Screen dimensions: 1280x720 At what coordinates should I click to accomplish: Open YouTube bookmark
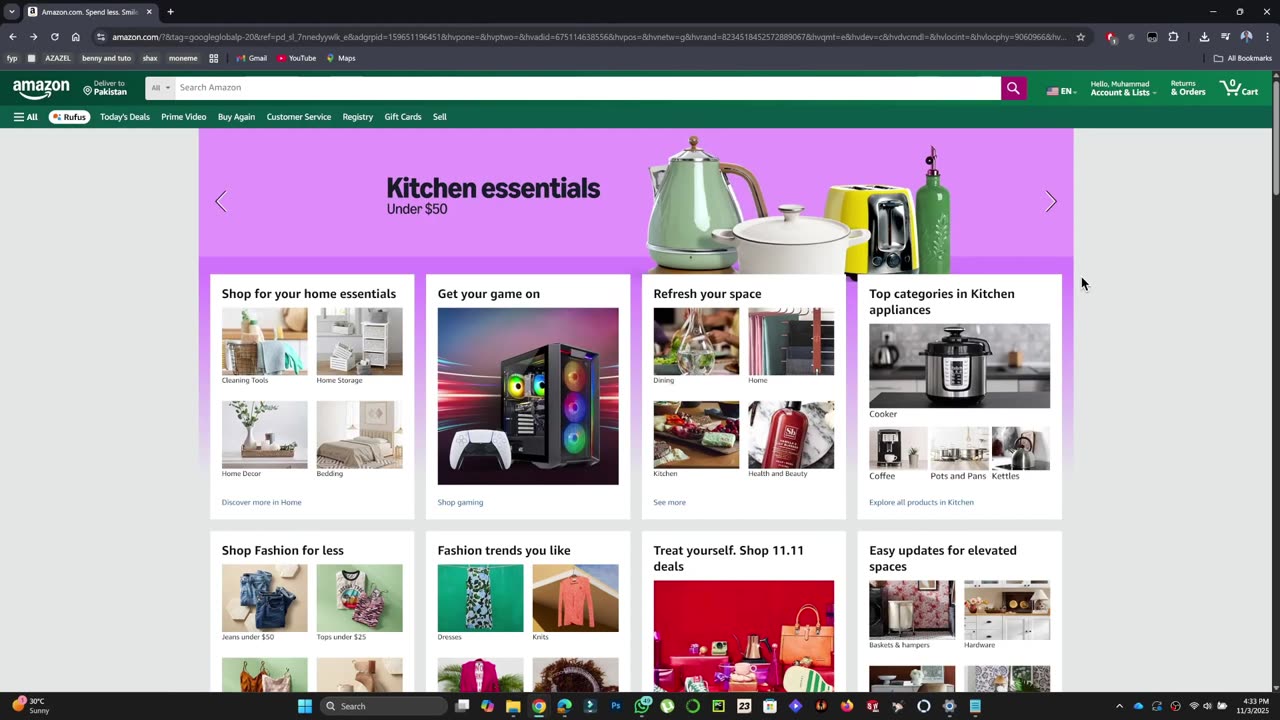tap(296, 58)
